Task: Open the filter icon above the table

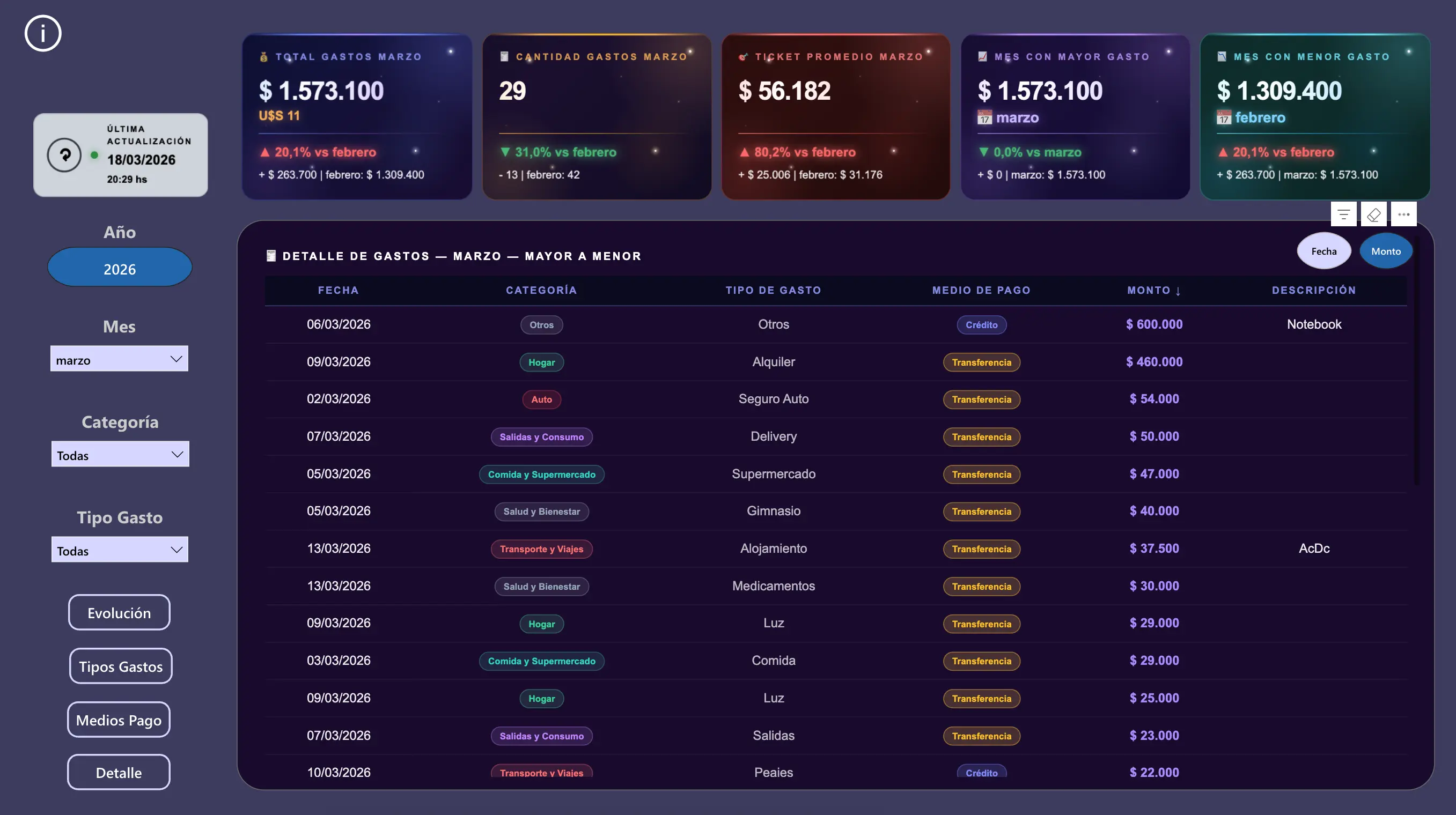Action: pos(1343,214)
